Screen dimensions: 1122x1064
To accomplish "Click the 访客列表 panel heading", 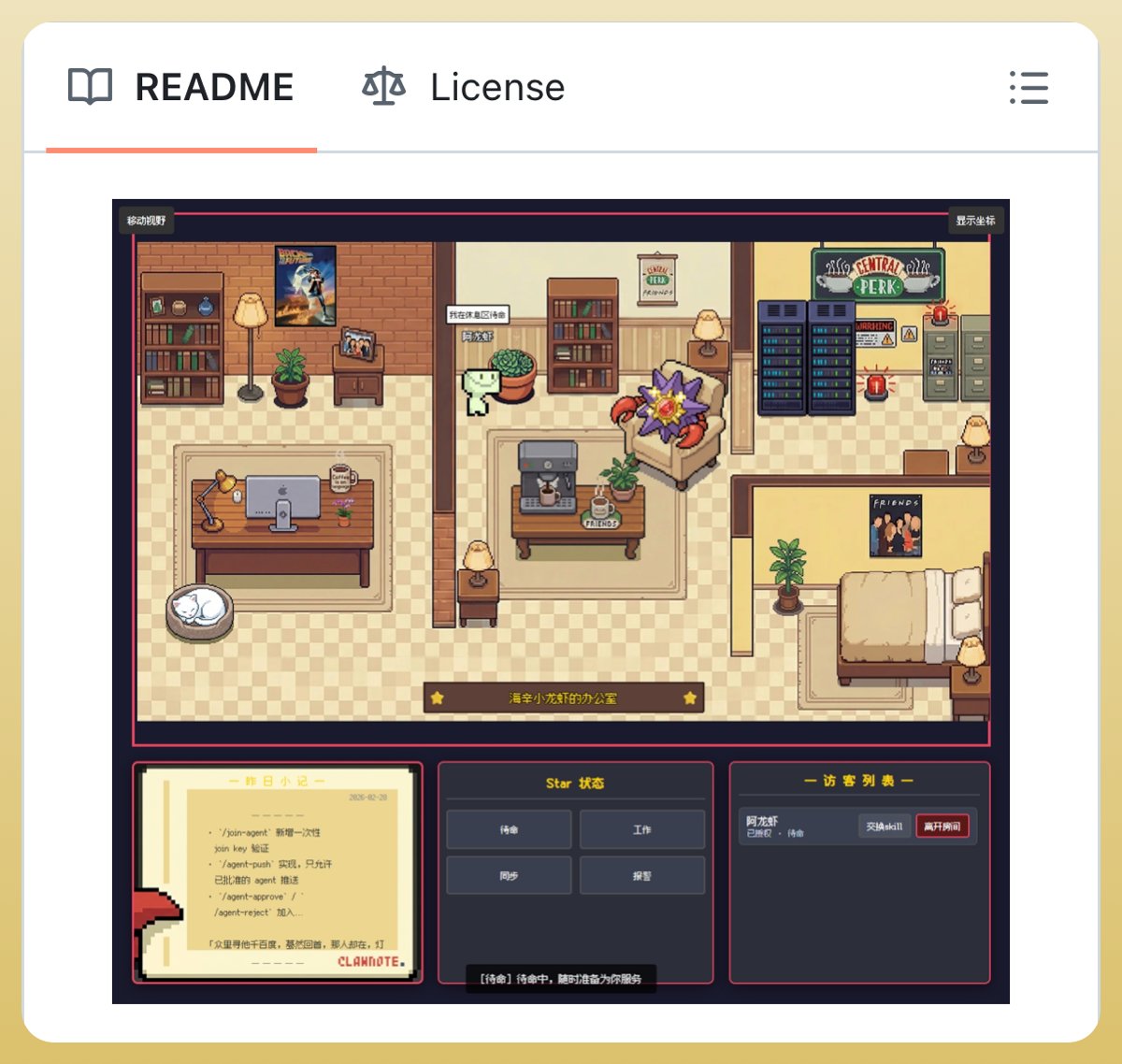I will (x=859, y=781).
